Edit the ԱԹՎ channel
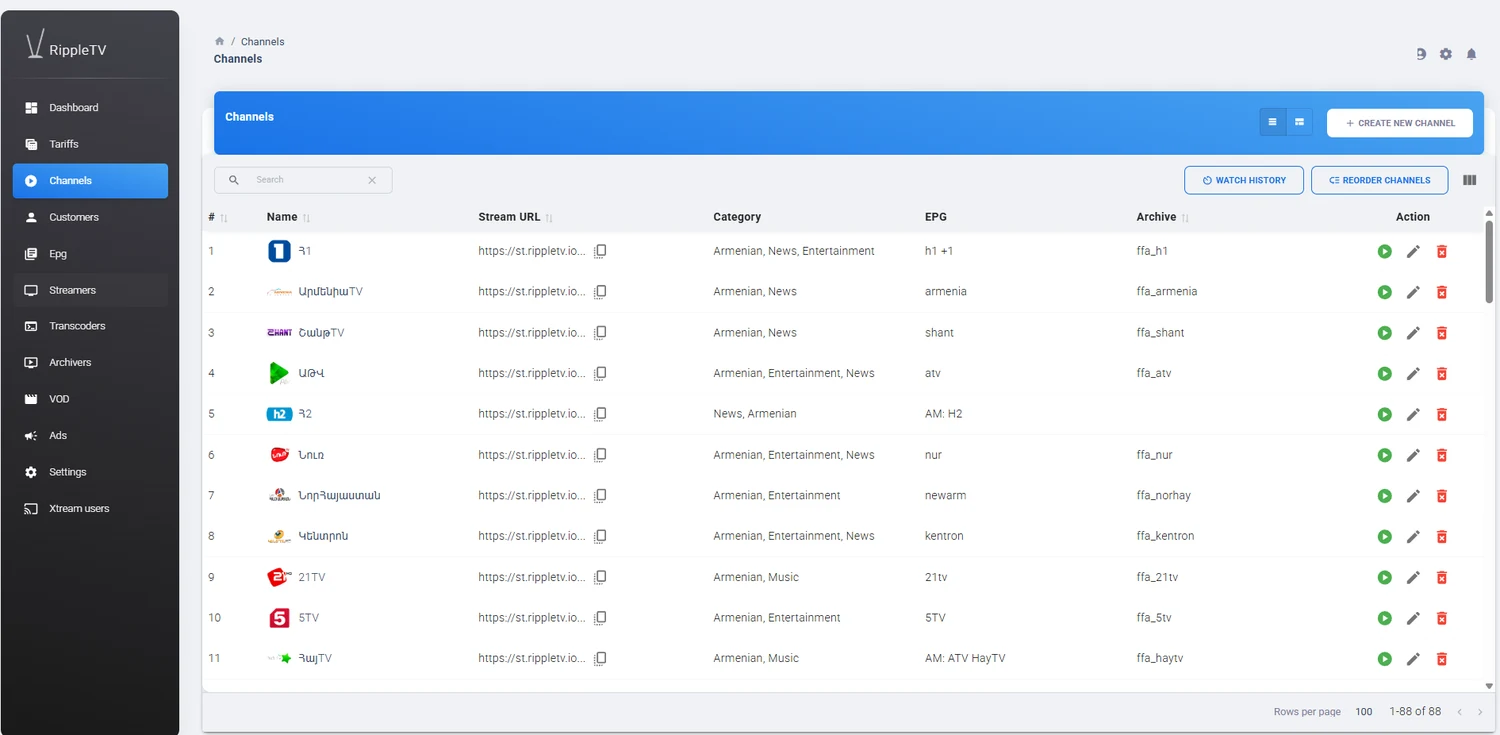The image size is (1500, 735). point(1413,373)
